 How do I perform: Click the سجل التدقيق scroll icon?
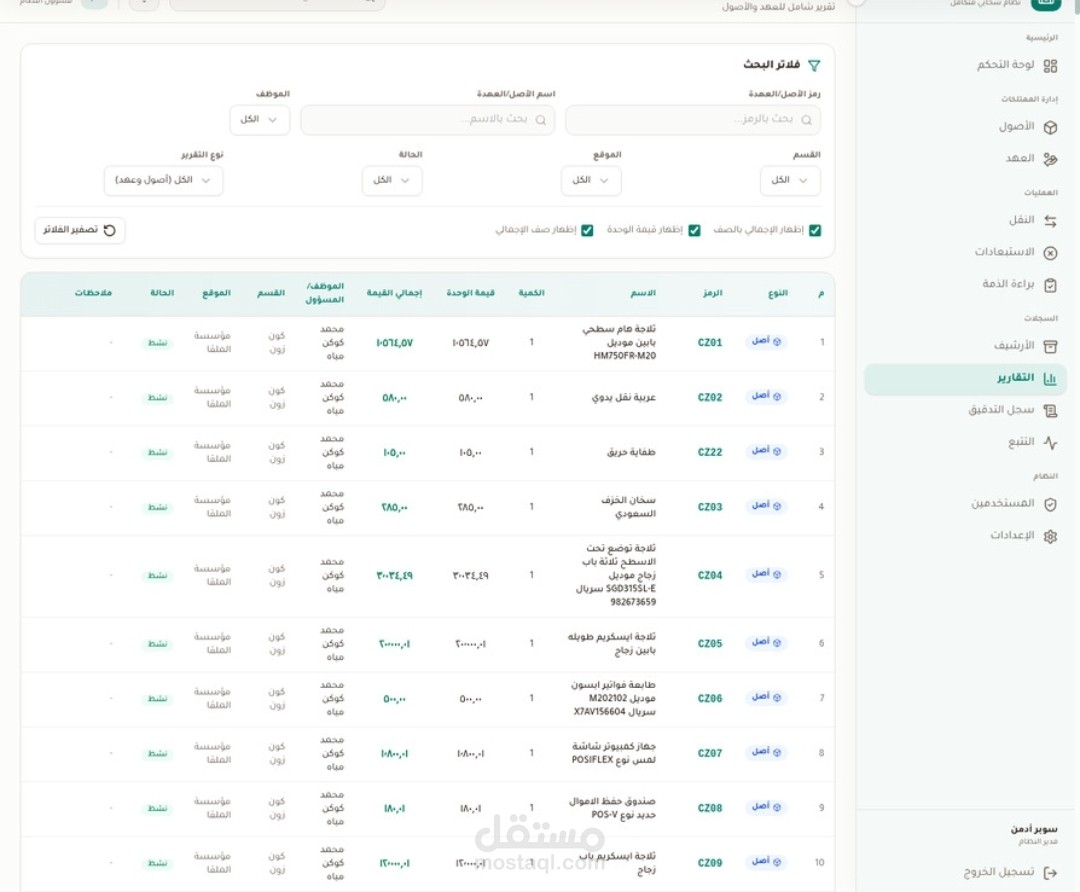point(1050,411)
